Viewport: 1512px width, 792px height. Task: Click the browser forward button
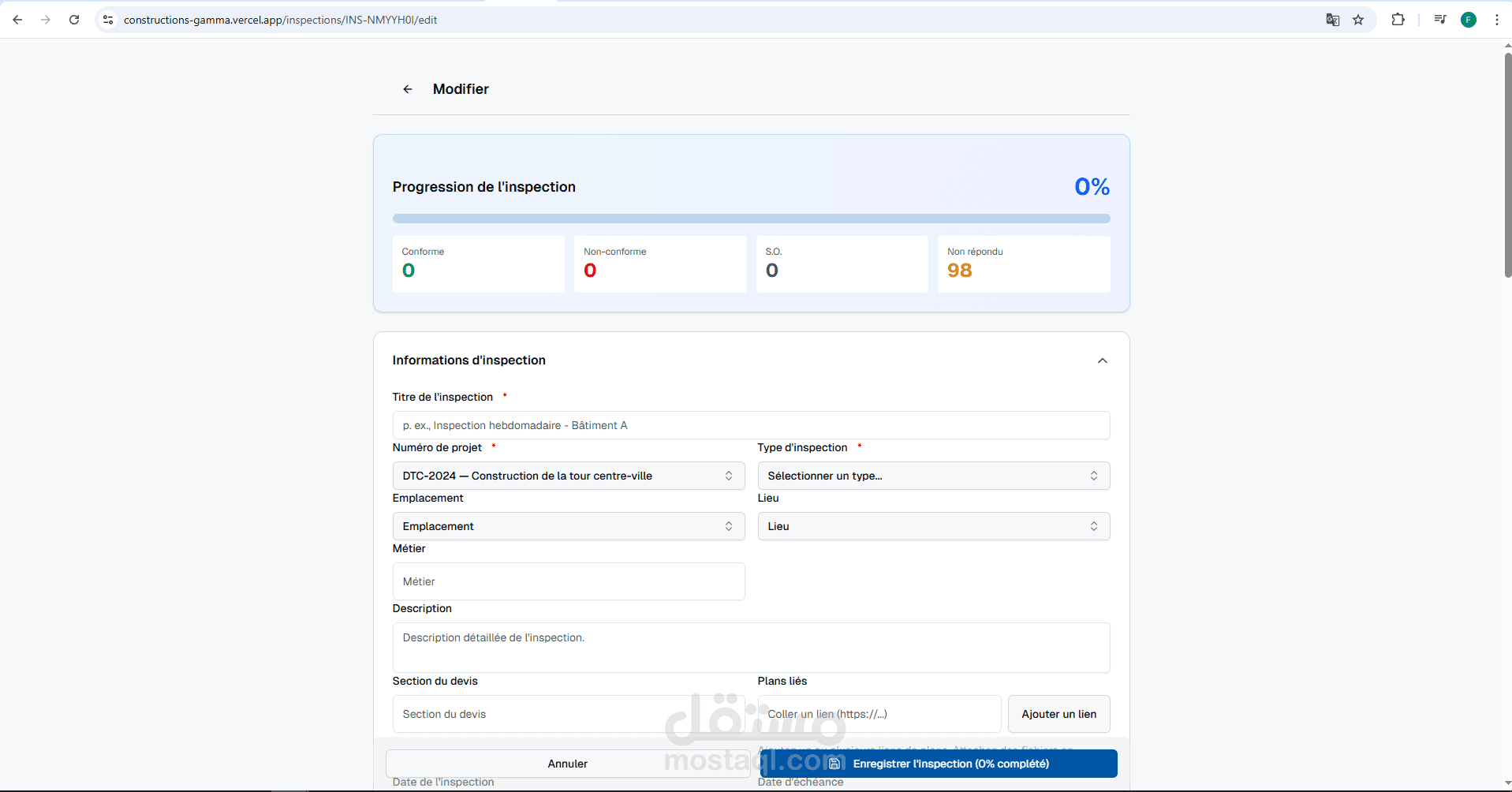(x=46, y=20)
